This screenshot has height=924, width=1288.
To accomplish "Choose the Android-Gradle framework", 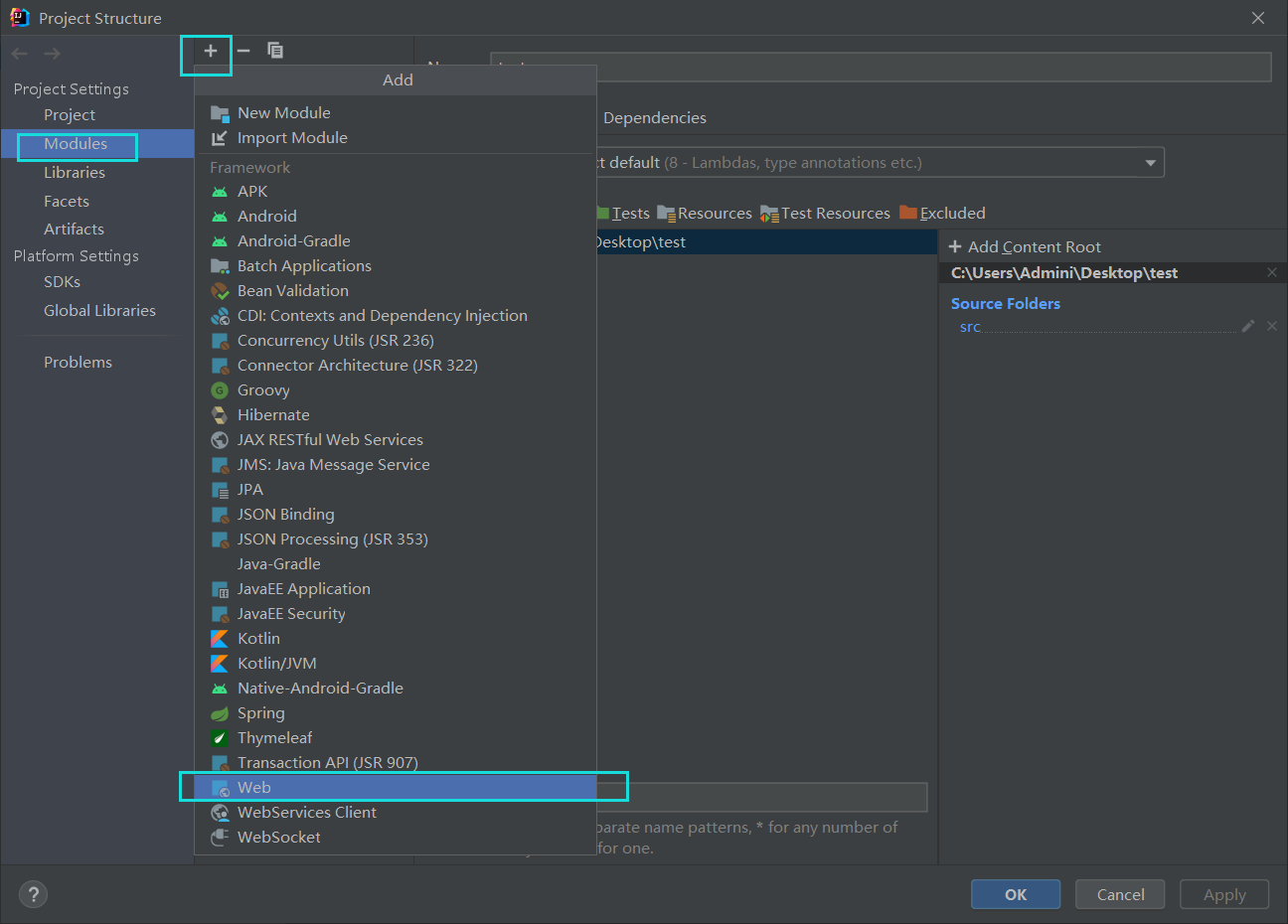I will click(396, 241).
